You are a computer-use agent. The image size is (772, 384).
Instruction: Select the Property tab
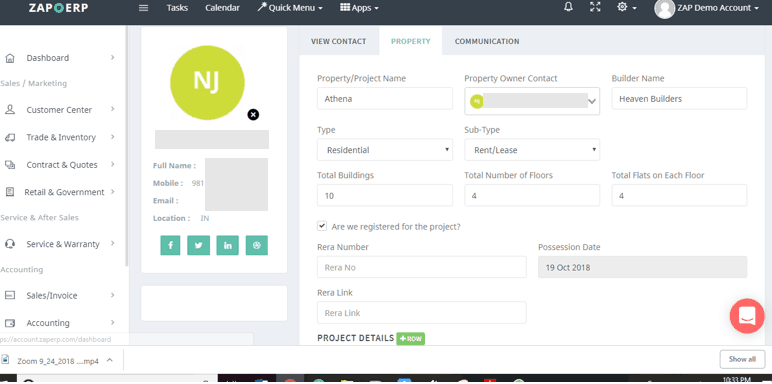tap(411, 41)
